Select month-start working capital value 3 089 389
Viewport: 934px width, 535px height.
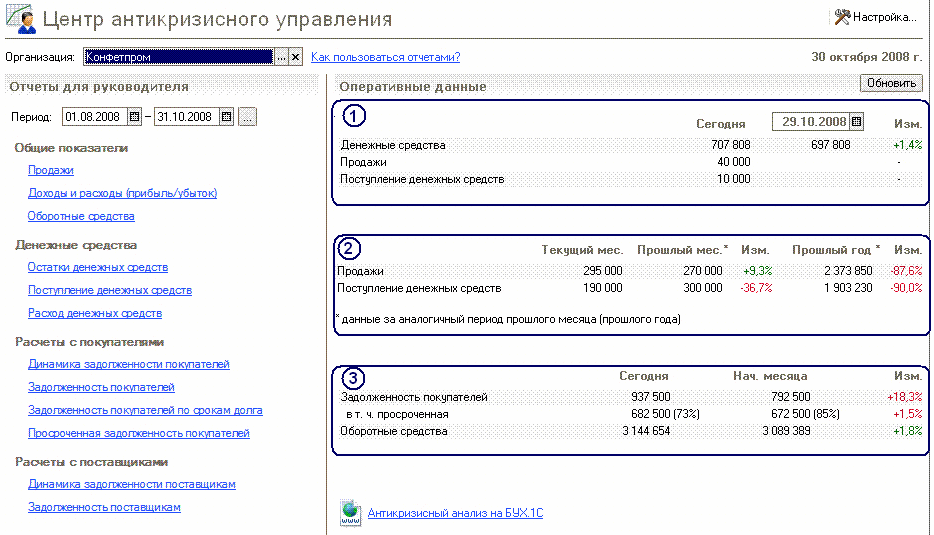pyautogui.click(x=786, y=431)
